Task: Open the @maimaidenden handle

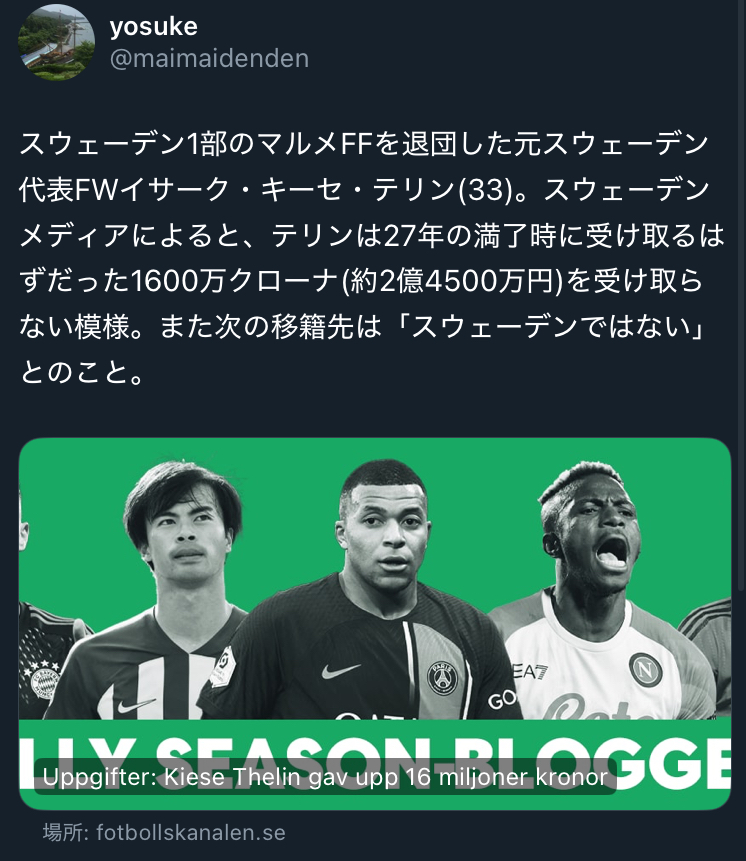Action: (209, 58)
